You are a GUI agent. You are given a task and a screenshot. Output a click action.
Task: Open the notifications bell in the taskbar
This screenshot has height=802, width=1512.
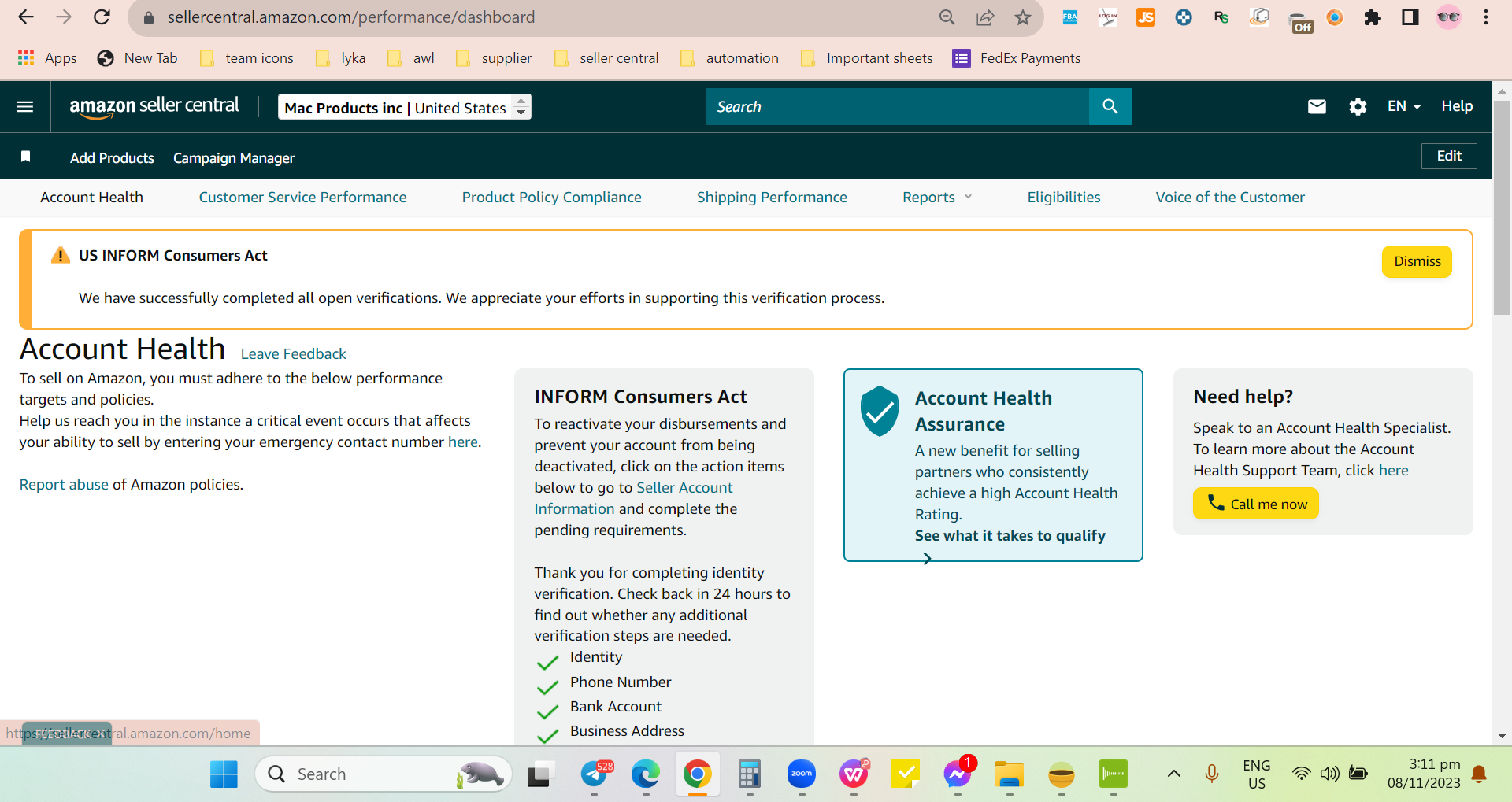click(x=1479, y=774)
